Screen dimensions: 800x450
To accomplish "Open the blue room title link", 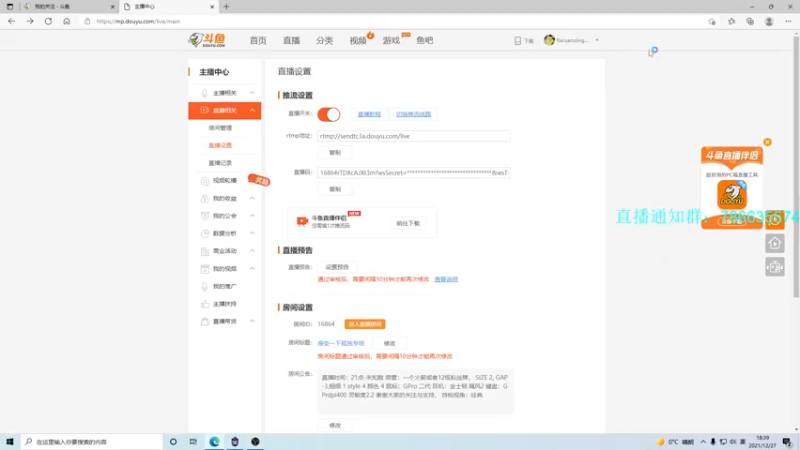I will coord(341,343).
